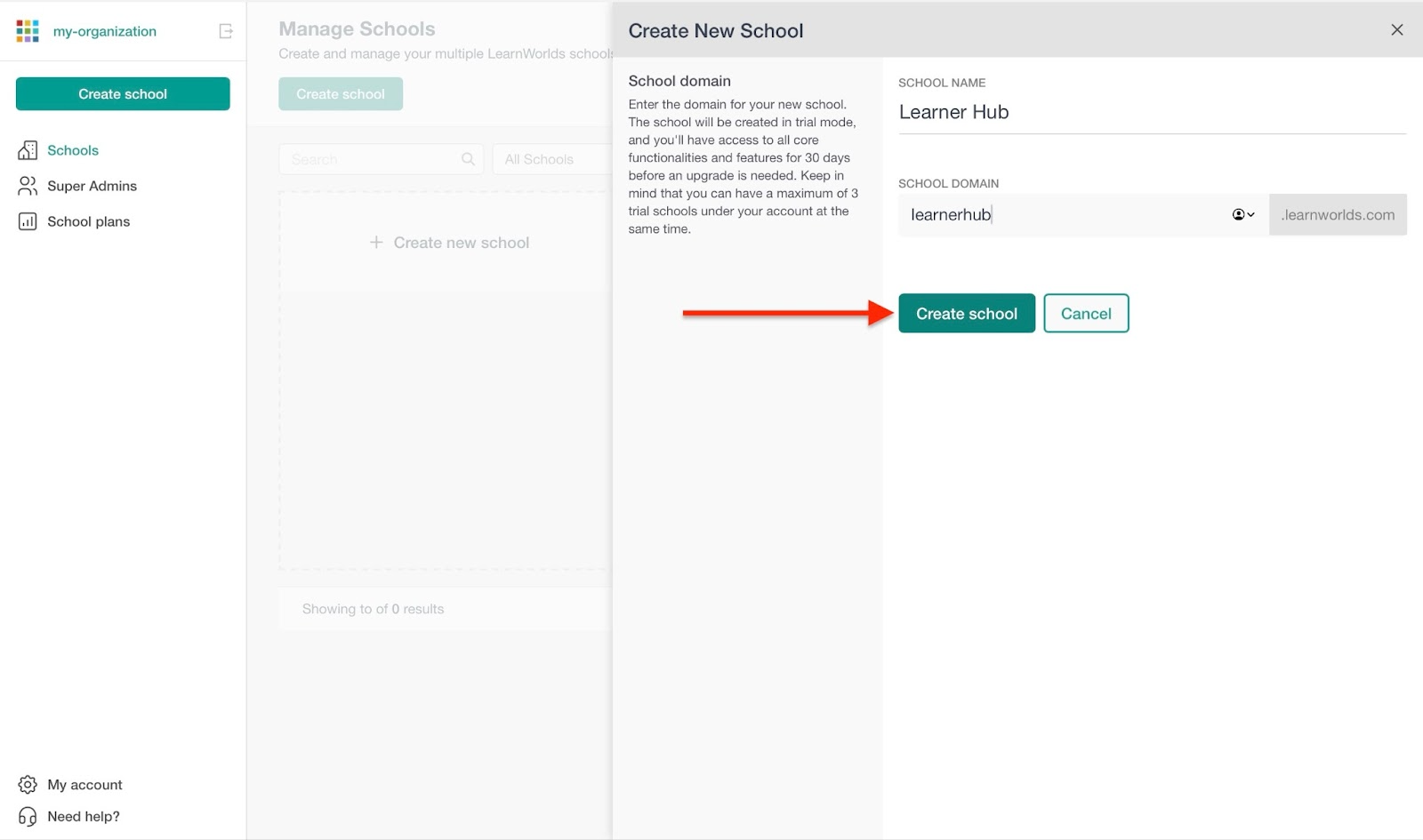The height and width of the screenshot is (840, 1423).
Task: Click the sidebar Create school button
Action: click(x=123, y=94)
